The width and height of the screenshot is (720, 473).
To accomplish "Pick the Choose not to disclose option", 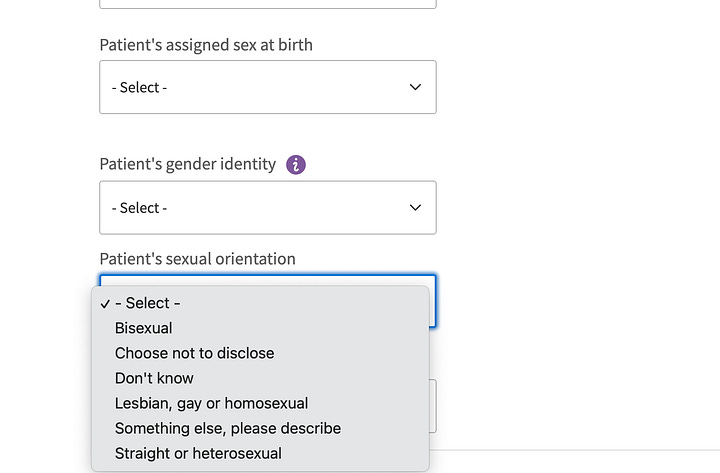I will click(x=194, y=353).
